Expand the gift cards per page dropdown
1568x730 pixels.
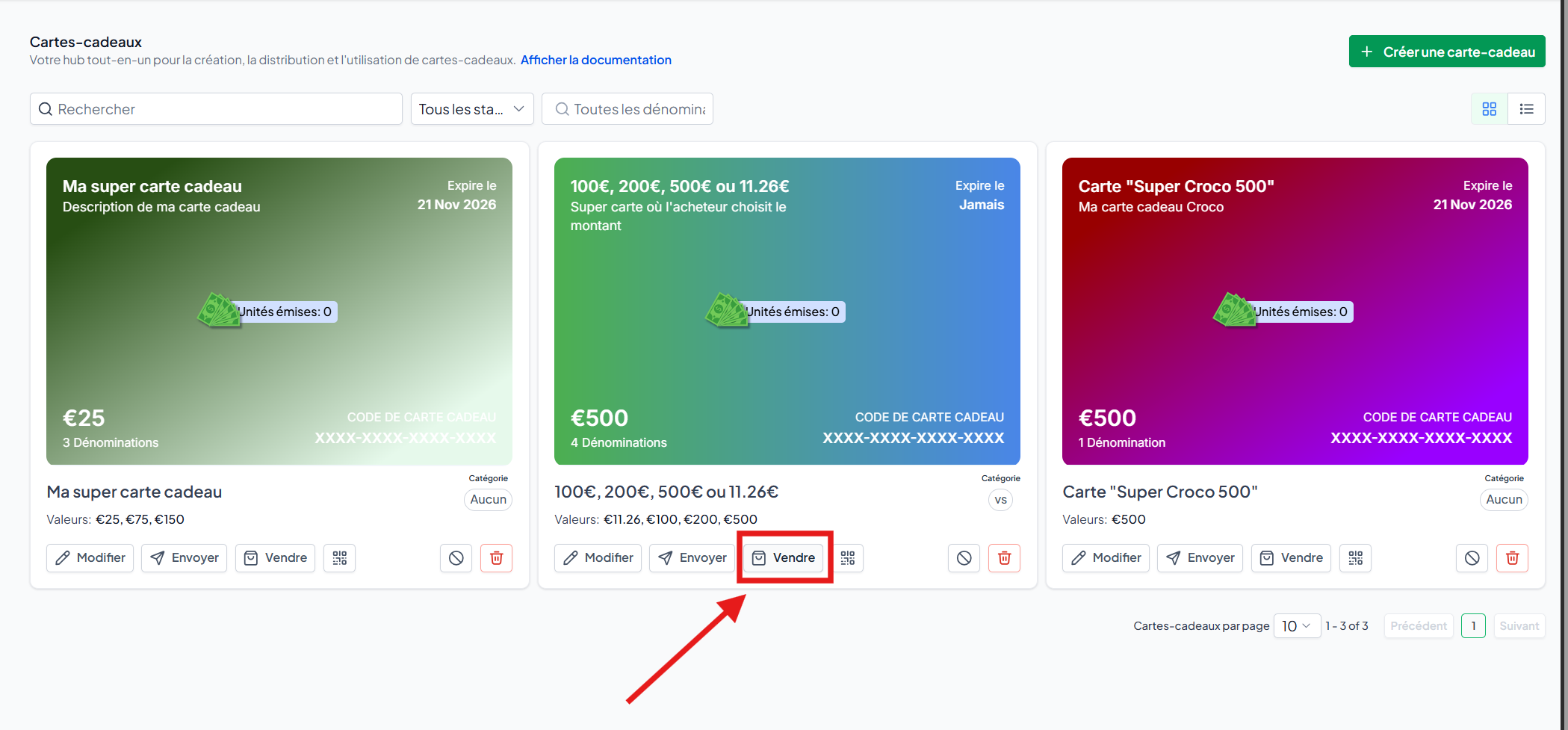click(x=1296, y=626)
